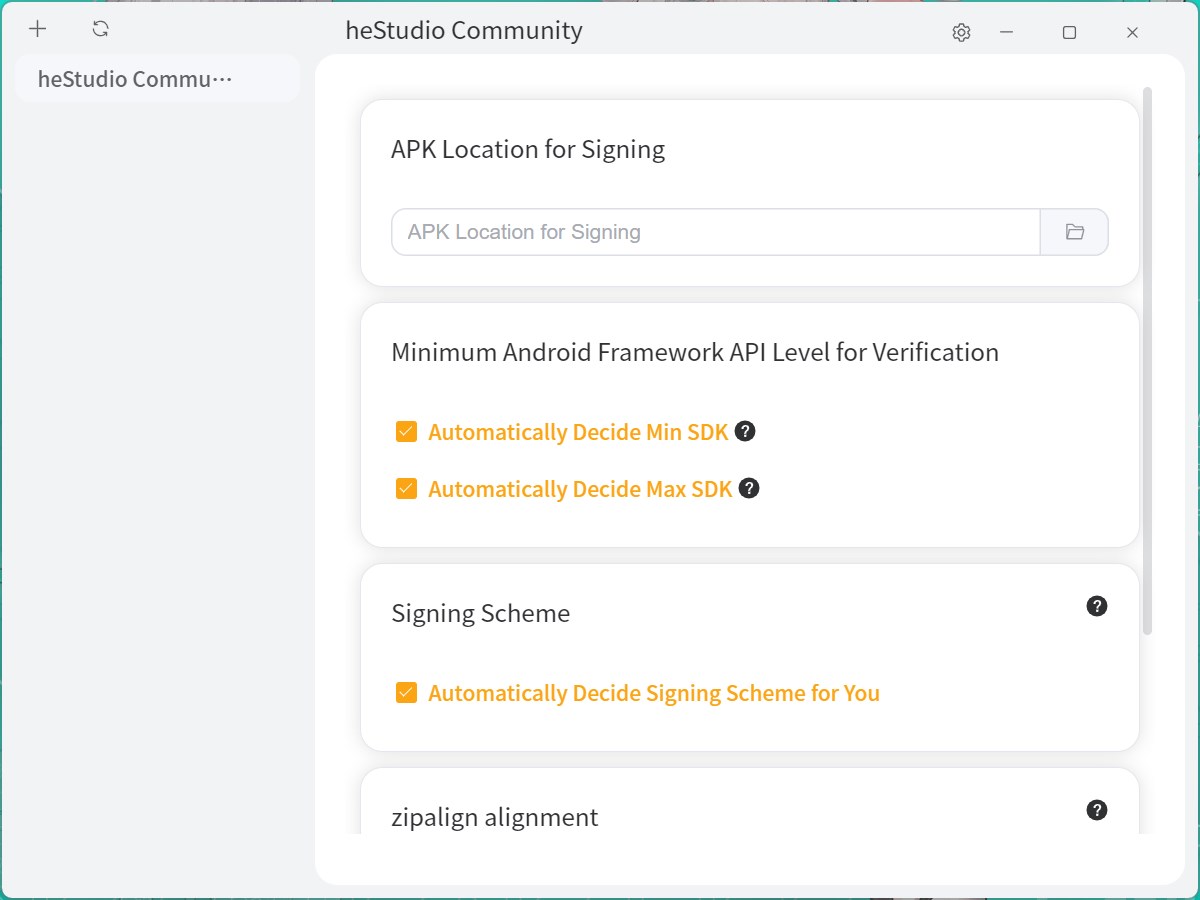Screen dimensions: 1200x900
Task: Focus the APK Location for Signing field
Action: [x=716, y=232]
